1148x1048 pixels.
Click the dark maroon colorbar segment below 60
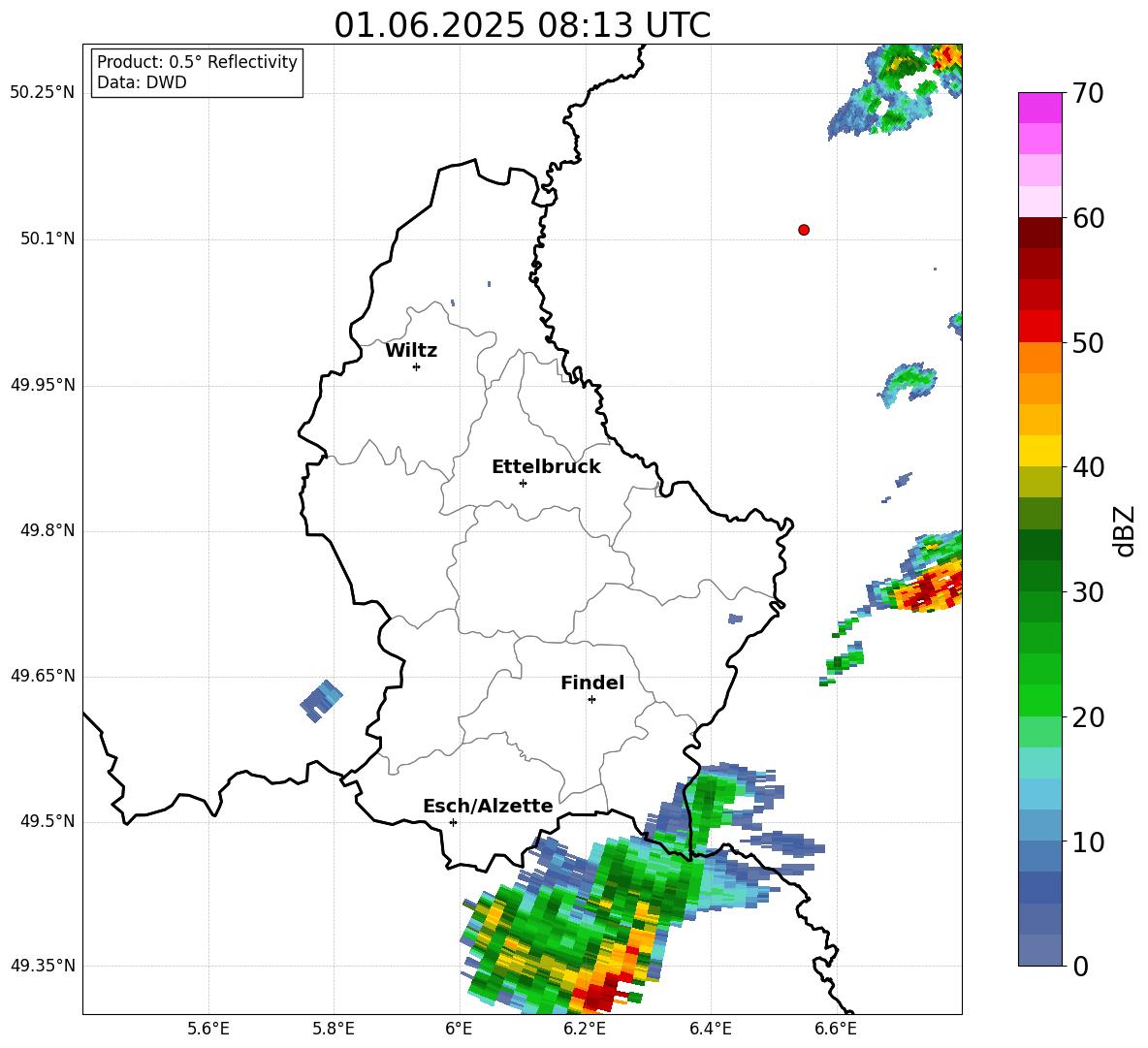[x=1040, y=232]
